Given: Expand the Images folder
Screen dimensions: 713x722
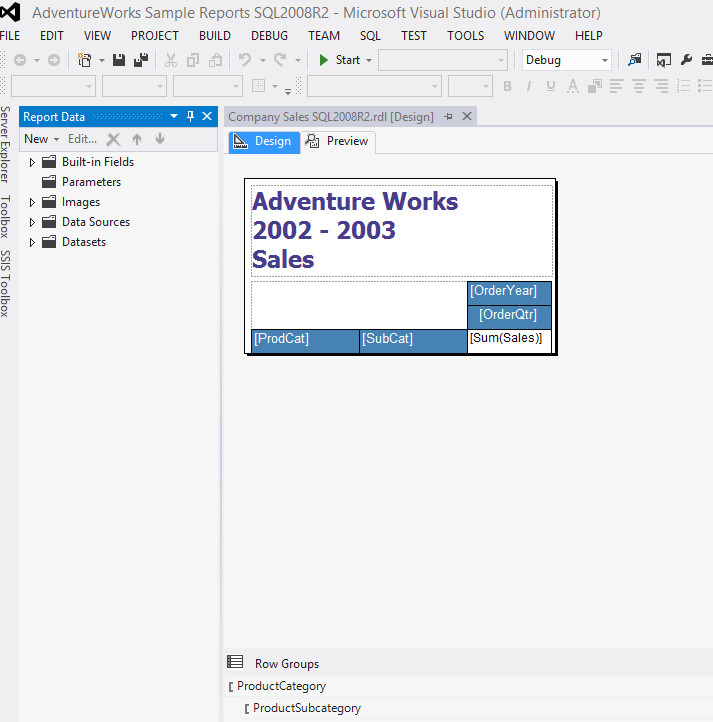Looking at the screenshot, I should 32,202.
